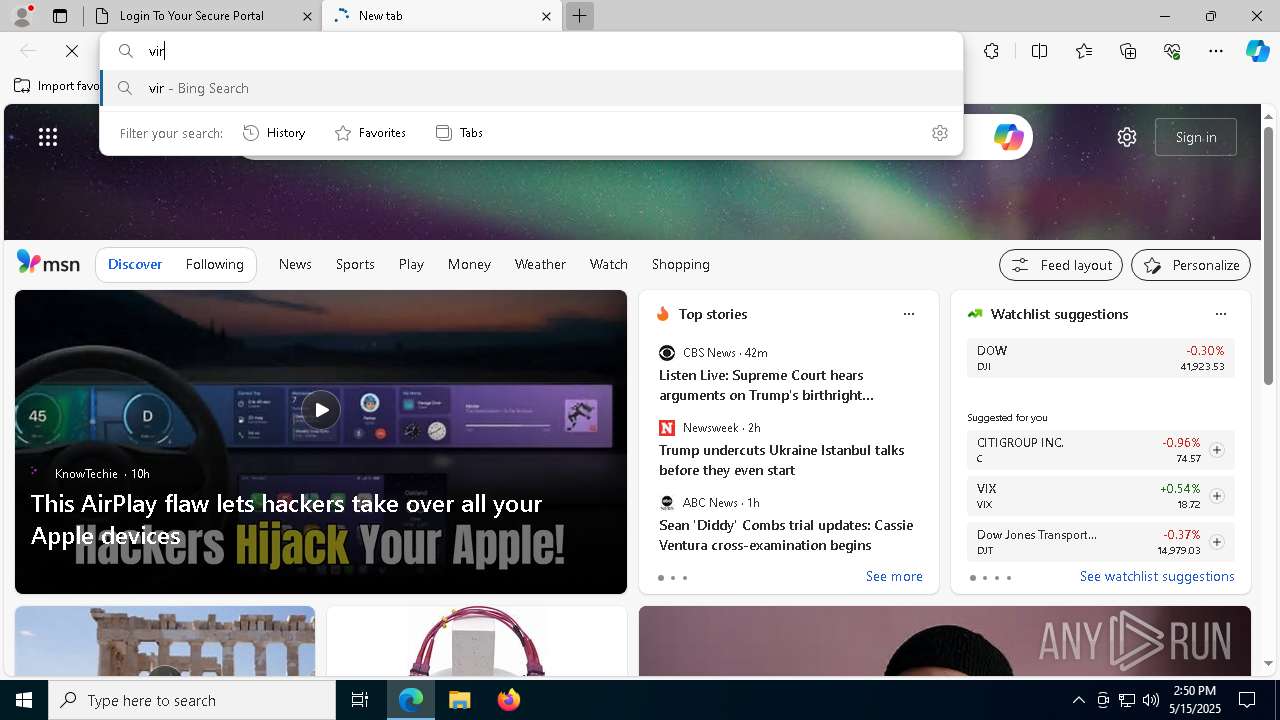This screenshot has height=720, width=1280.
Task: Open Browser essentials heart icon
Action: [1172, 51]
